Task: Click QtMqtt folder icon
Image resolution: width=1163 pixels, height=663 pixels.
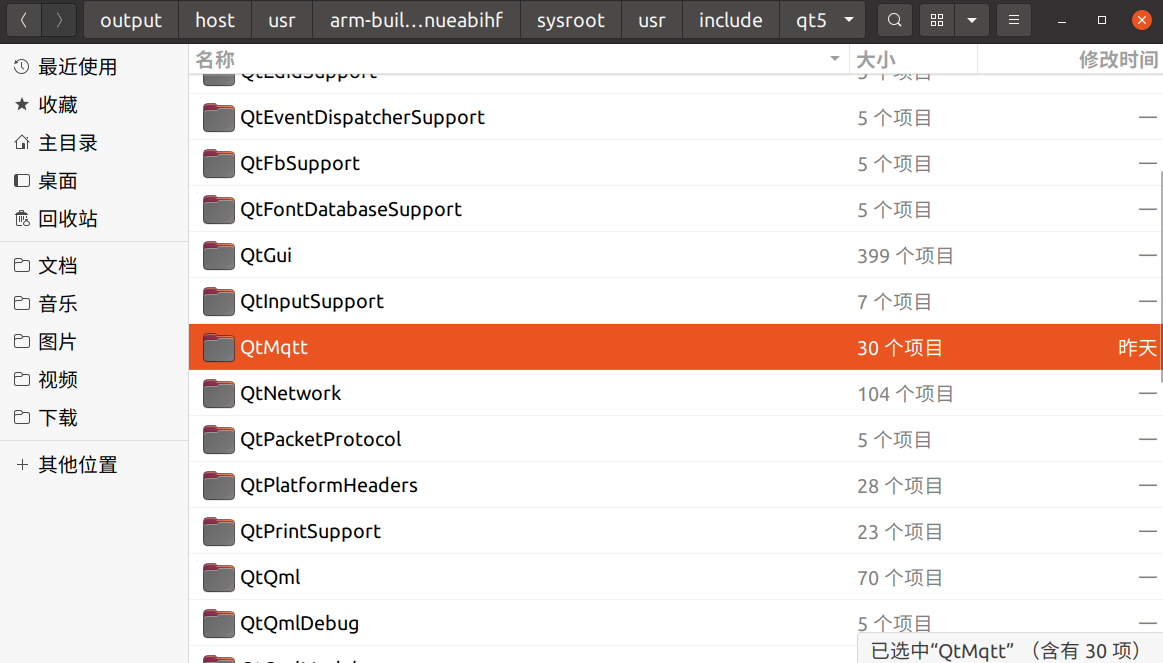Action: [219, 347]
